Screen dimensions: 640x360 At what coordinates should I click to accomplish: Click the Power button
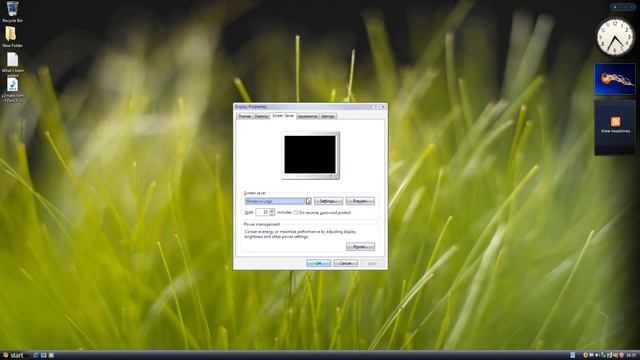[x=360, y=247]
